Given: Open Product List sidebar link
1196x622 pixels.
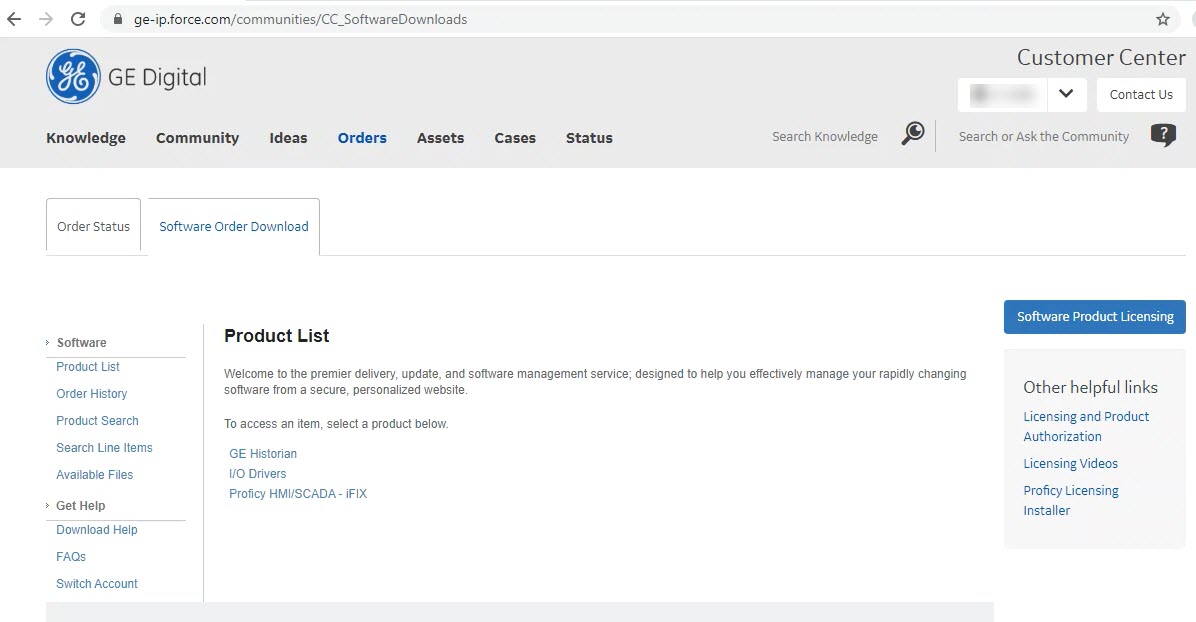Looking at the screenshot, I should coord(88,367).
